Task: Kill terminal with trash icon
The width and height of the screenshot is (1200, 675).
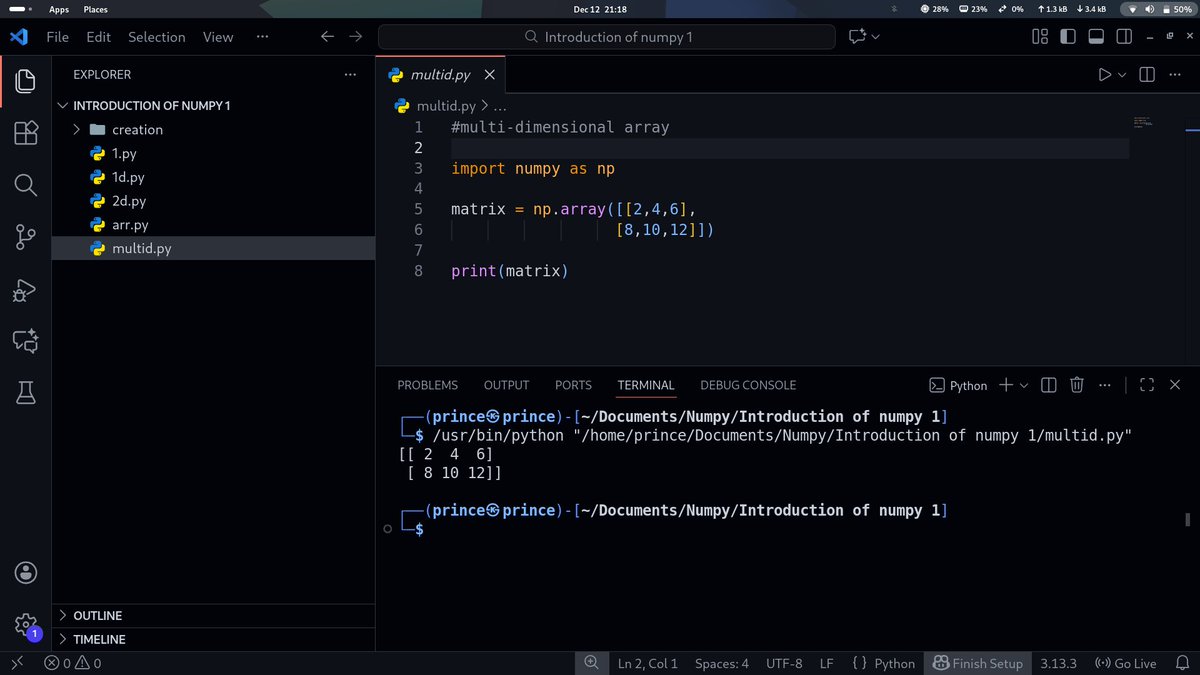Action: click(1077, 385)
